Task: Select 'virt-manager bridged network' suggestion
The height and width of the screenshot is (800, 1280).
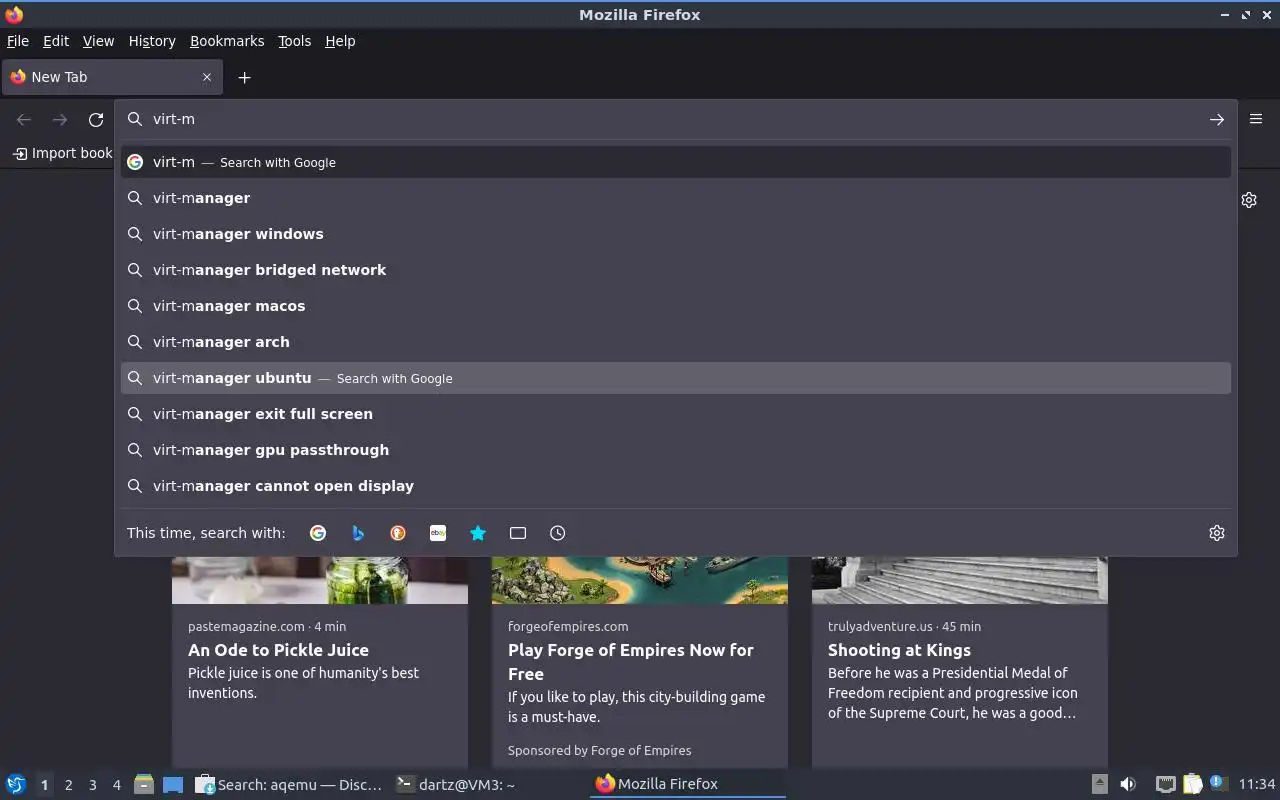Action: 676,270
